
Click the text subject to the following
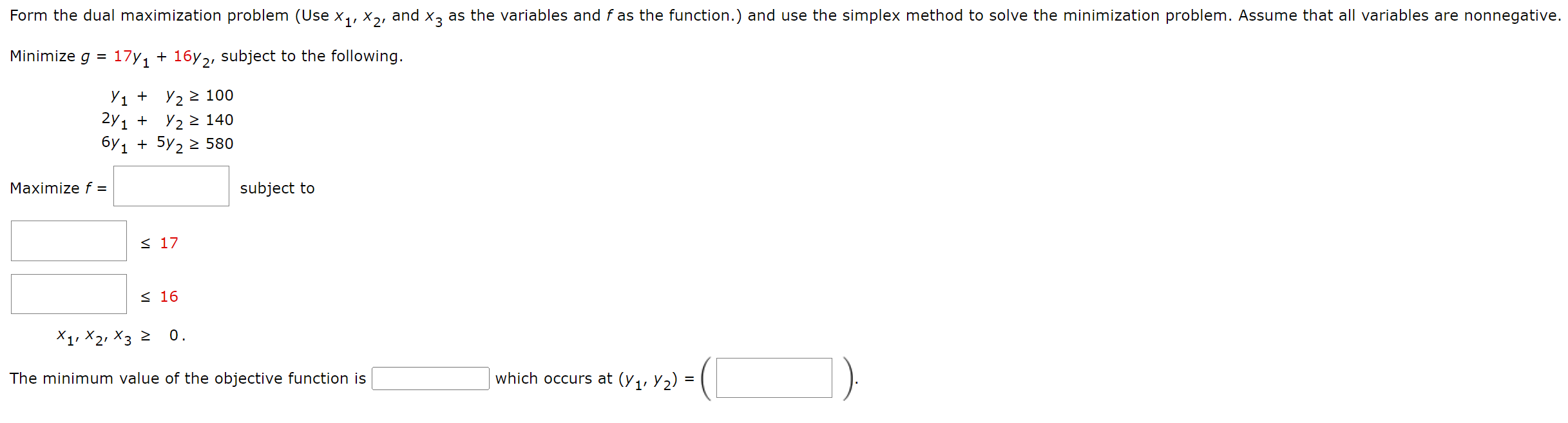click(x=312, y=56)
